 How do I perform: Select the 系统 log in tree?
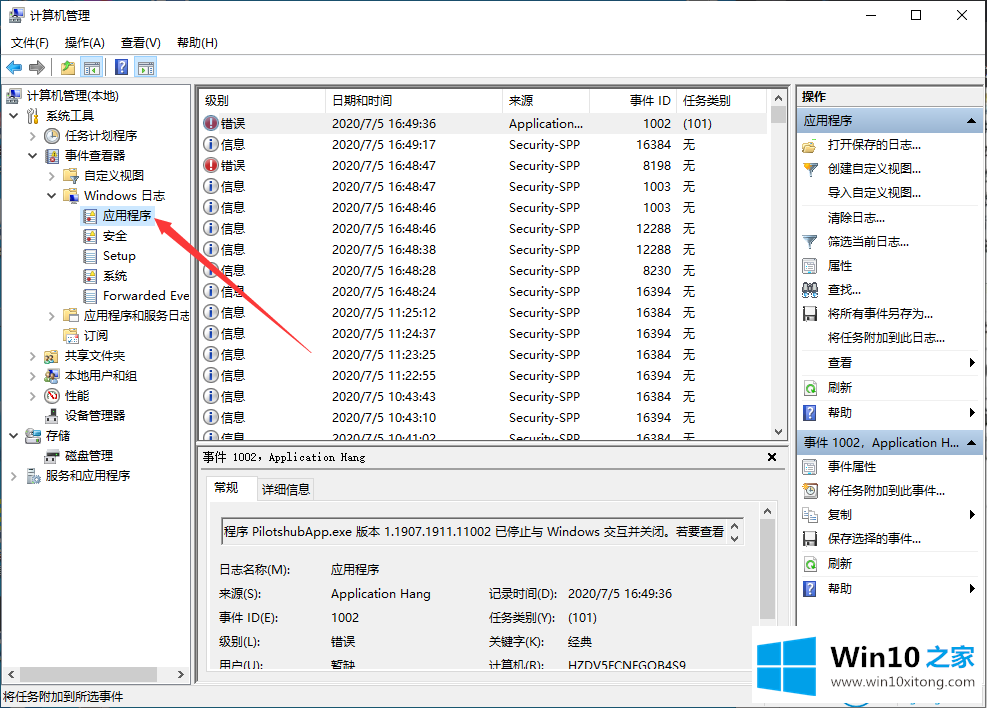(x=115, y=276)
